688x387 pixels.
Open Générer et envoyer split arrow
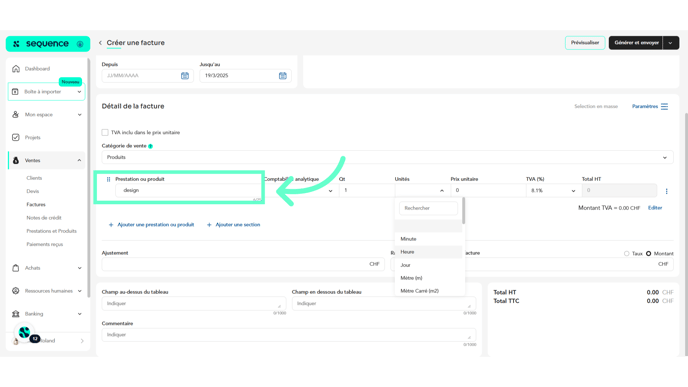coord(670,43)
